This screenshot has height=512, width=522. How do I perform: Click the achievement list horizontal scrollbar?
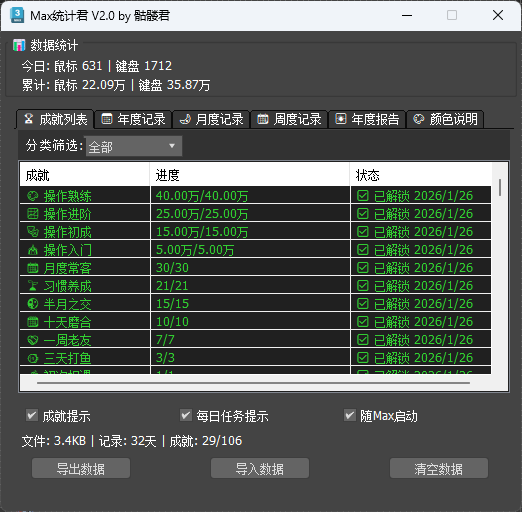coord(253,383)
